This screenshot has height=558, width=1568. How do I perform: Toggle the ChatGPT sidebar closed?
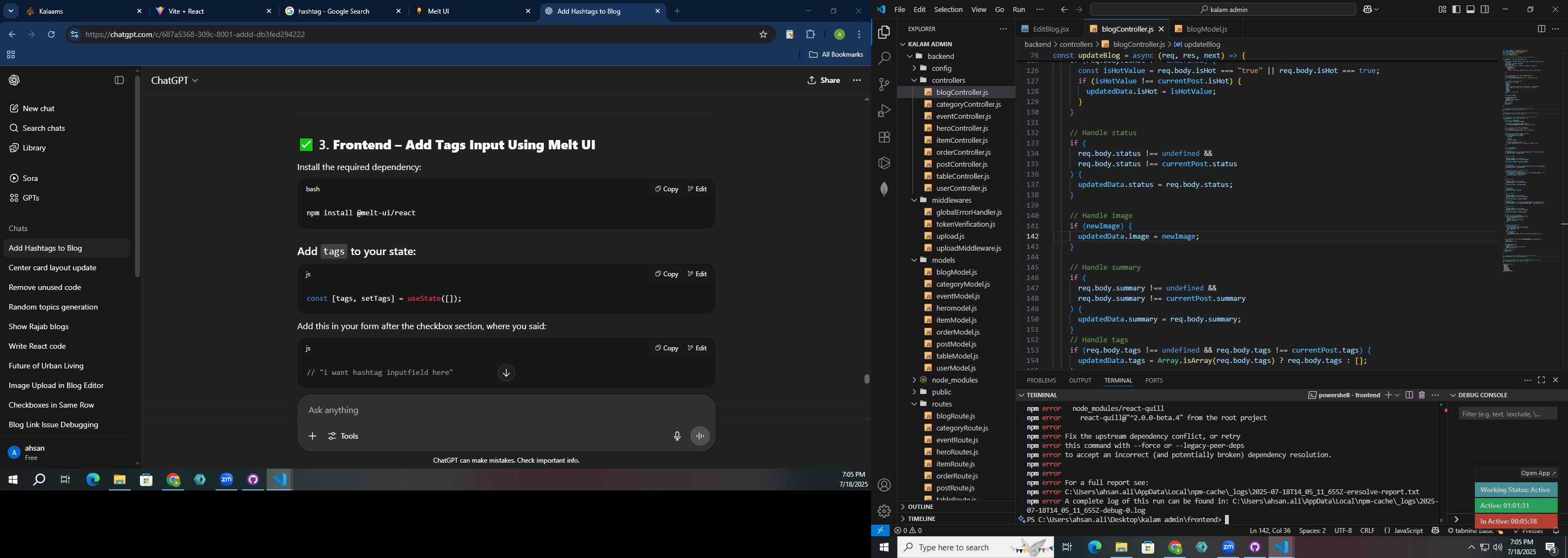pyautogui.click(x=119, y=81)
